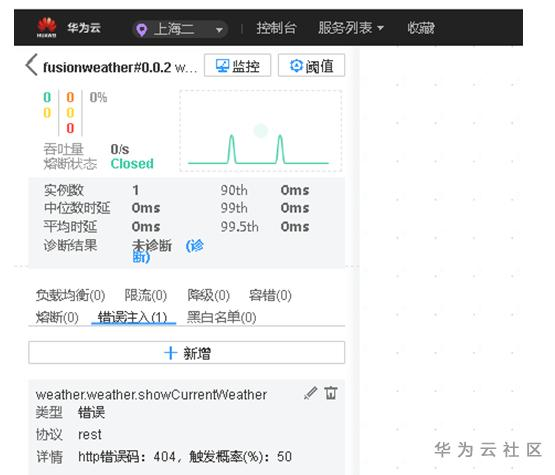Image resolution: width=555 pixels, height=475 pixels.
Task: Click the location pin icon
Action: click(142, 30)
